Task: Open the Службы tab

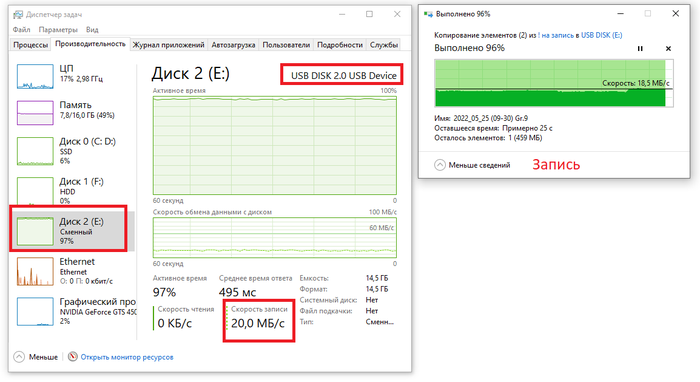Action: [383, 45]
